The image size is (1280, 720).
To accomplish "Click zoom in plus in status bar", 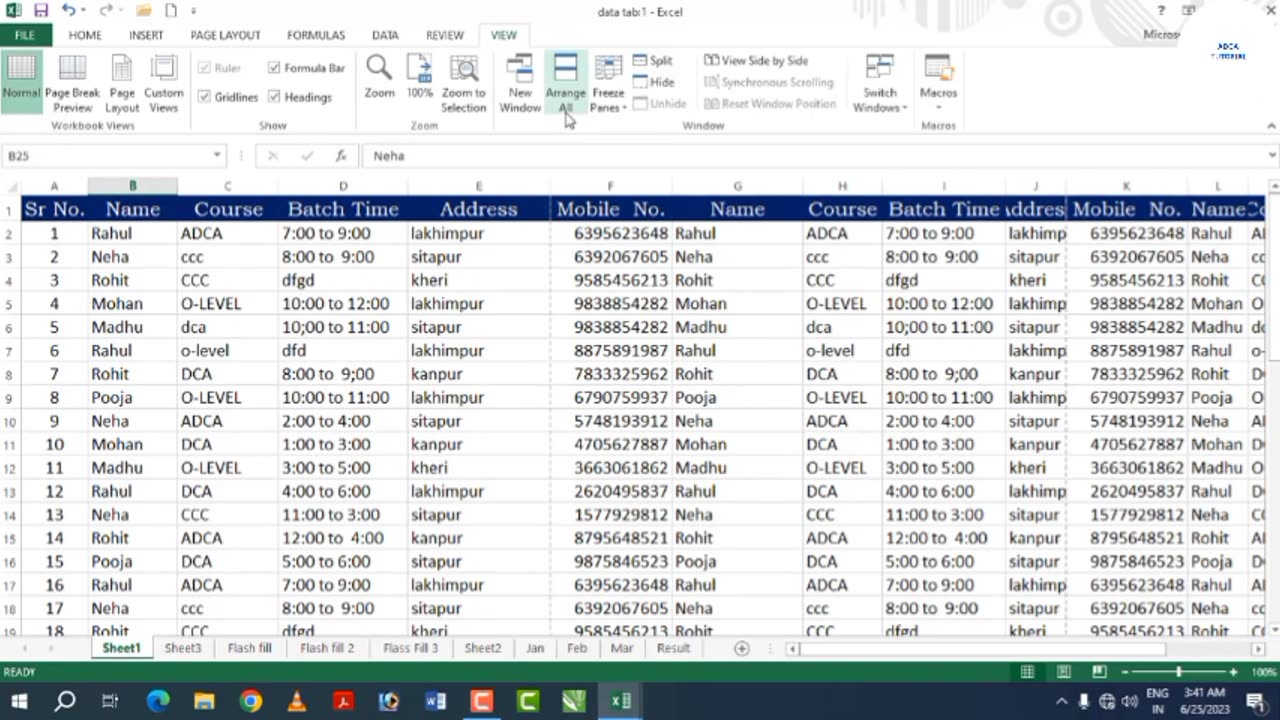I will point(1233,672).
